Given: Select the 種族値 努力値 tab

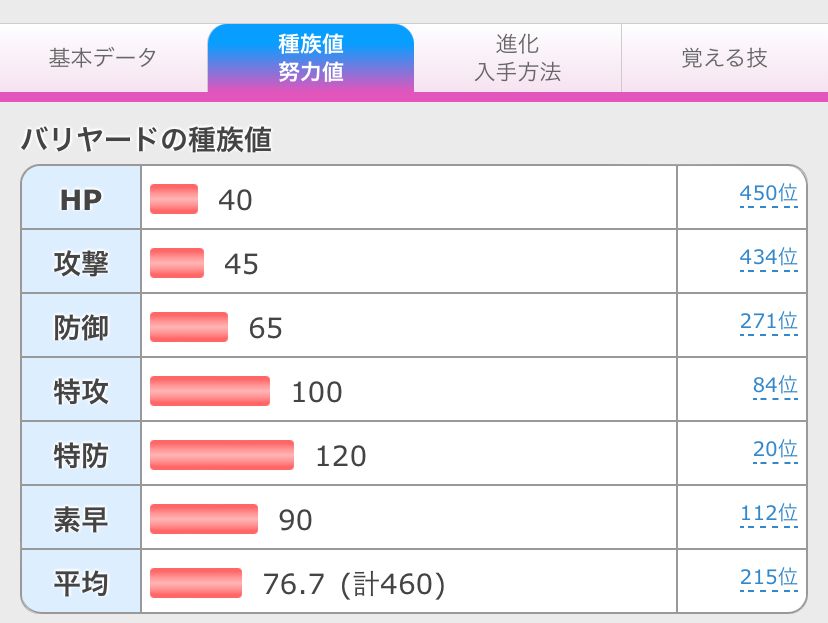Looking at the screenshot, I should click(x=310, y=58).
